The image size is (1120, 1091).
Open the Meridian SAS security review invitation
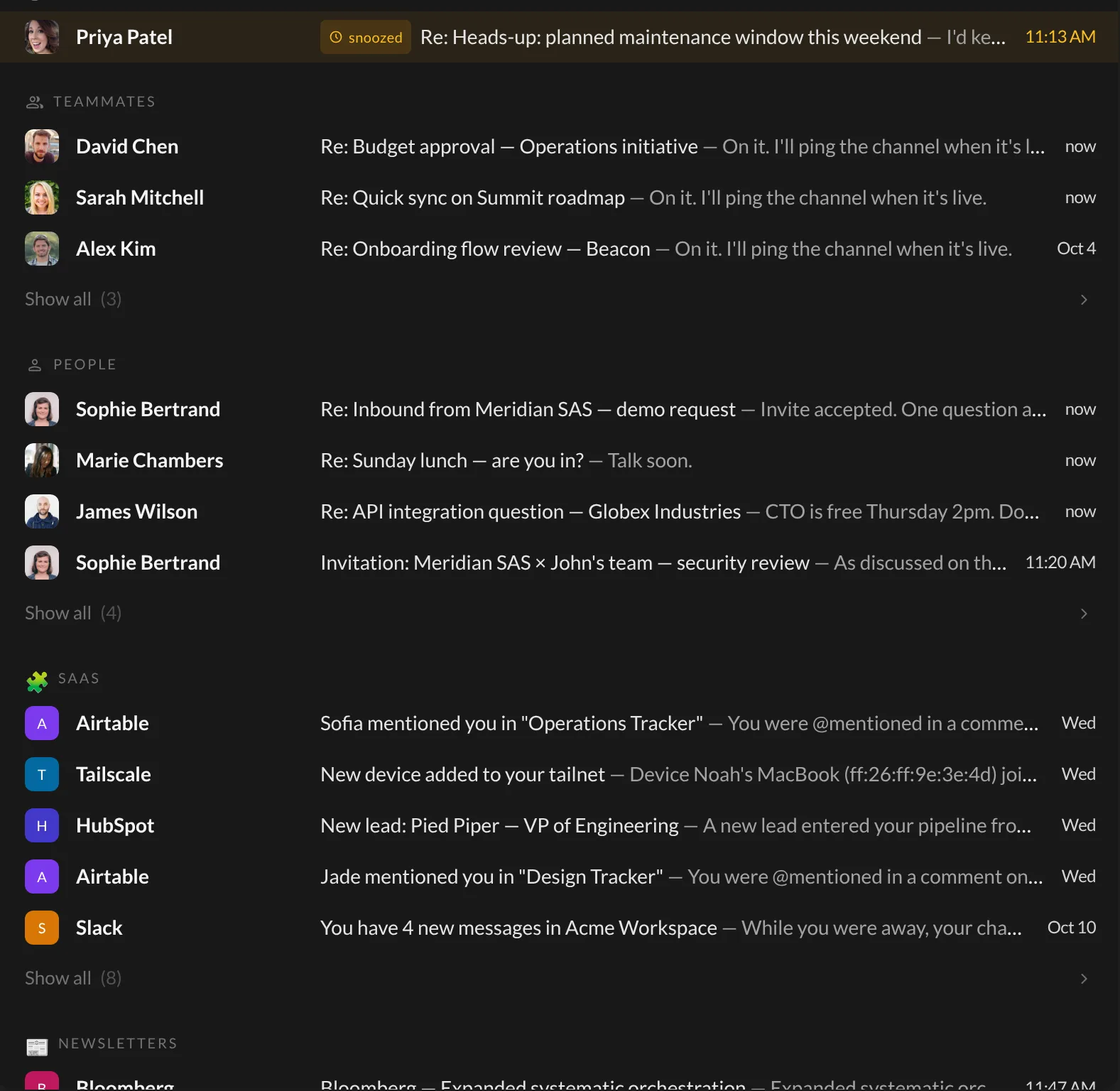tap(560, 563)
